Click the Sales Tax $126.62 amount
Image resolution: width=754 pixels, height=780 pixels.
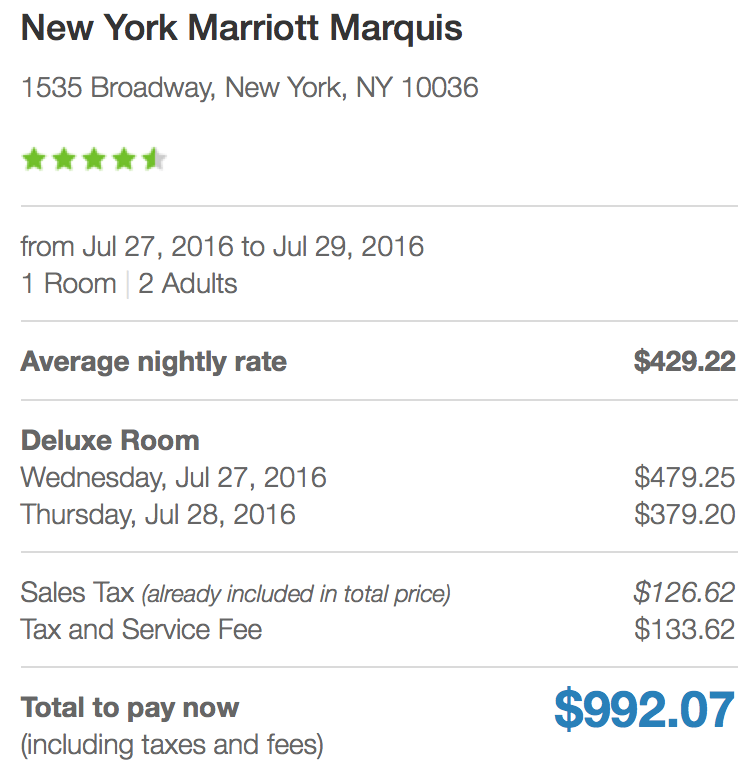[x=684, y=592]
